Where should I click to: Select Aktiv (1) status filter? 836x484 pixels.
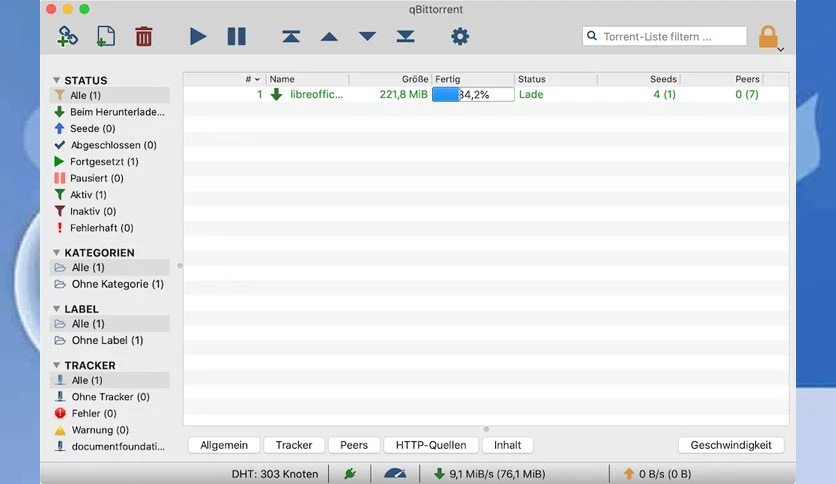pos(109,194)
